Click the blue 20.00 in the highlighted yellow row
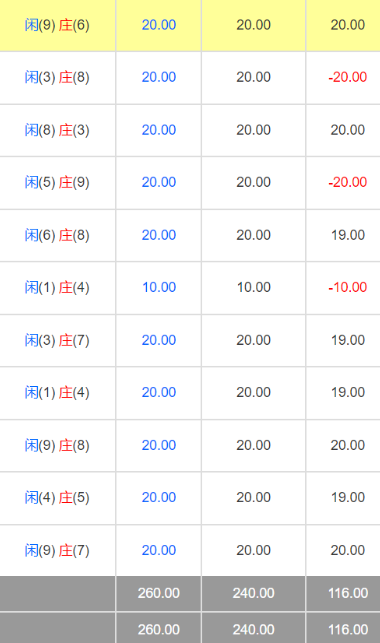380x643 pixels. tap(159, 25)
